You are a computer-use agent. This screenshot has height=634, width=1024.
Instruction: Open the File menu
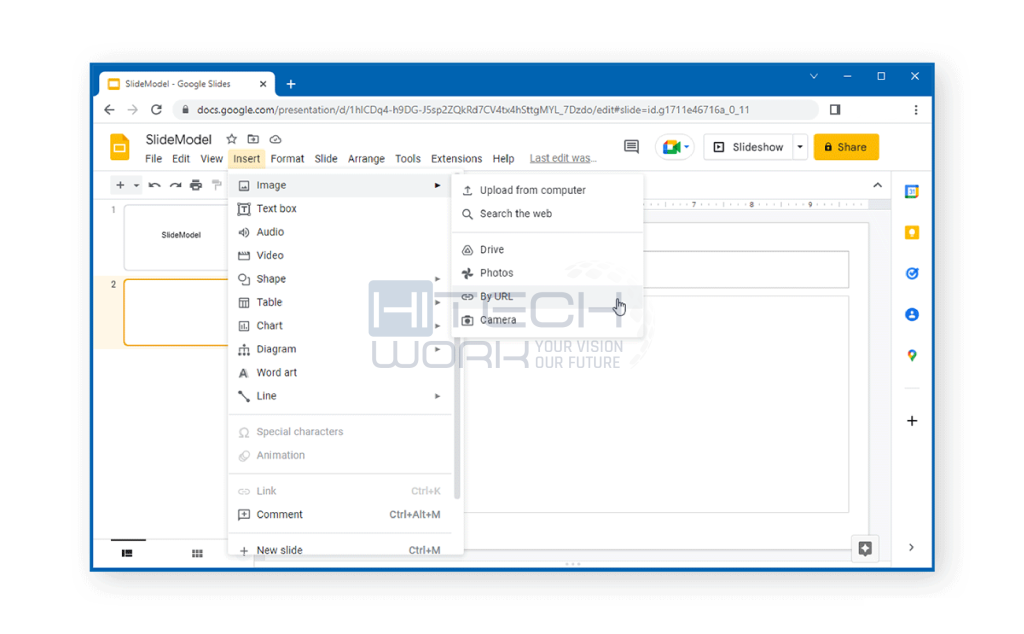[153, 159]
